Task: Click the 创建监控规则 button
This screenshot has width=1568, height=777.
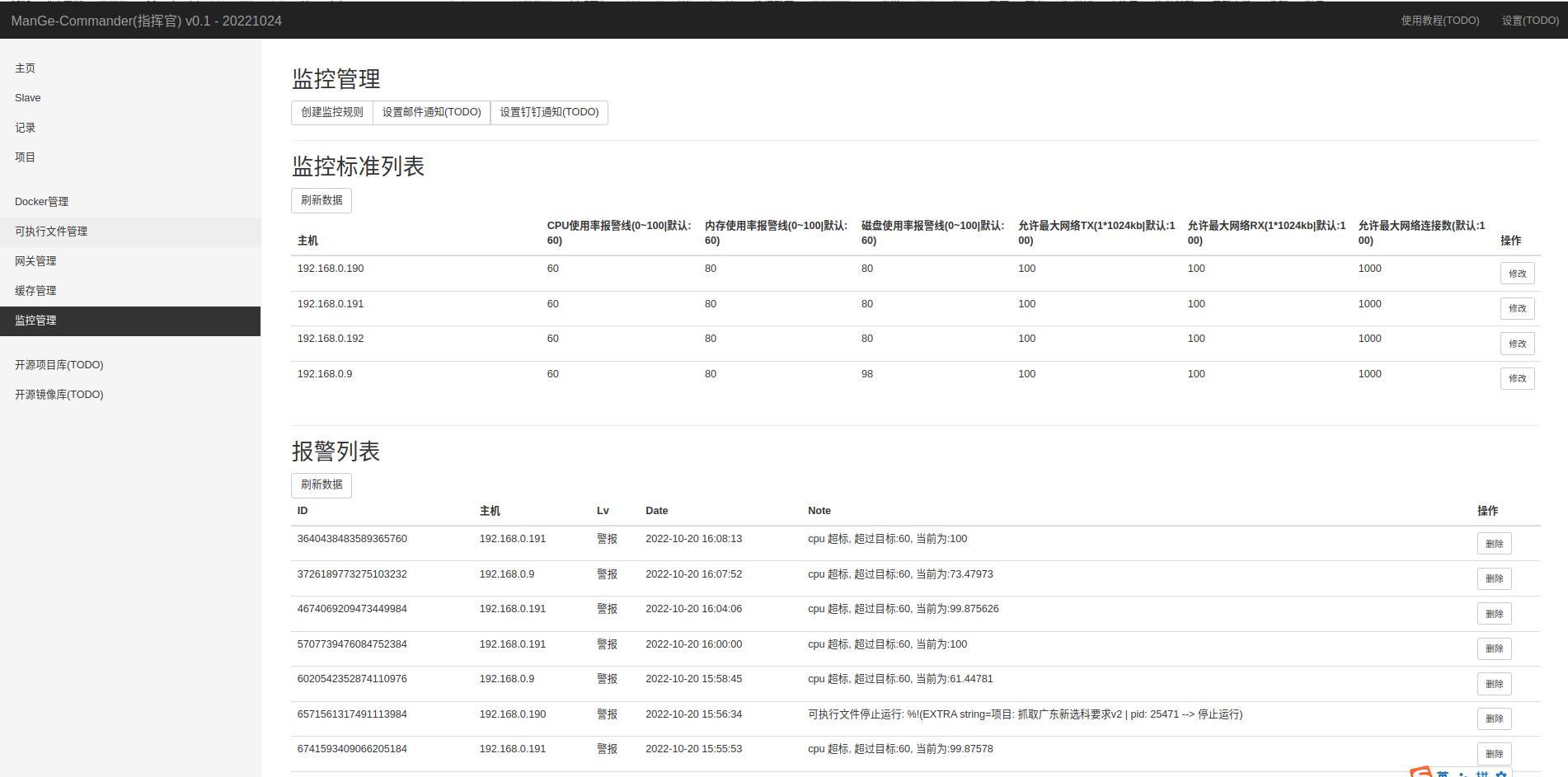Action: tap(331, 112)
